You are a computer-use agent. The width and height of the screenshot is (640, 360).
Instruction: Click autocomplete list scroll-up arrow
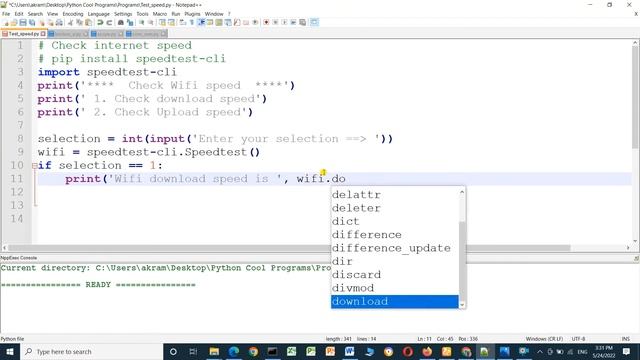(462, 192)
